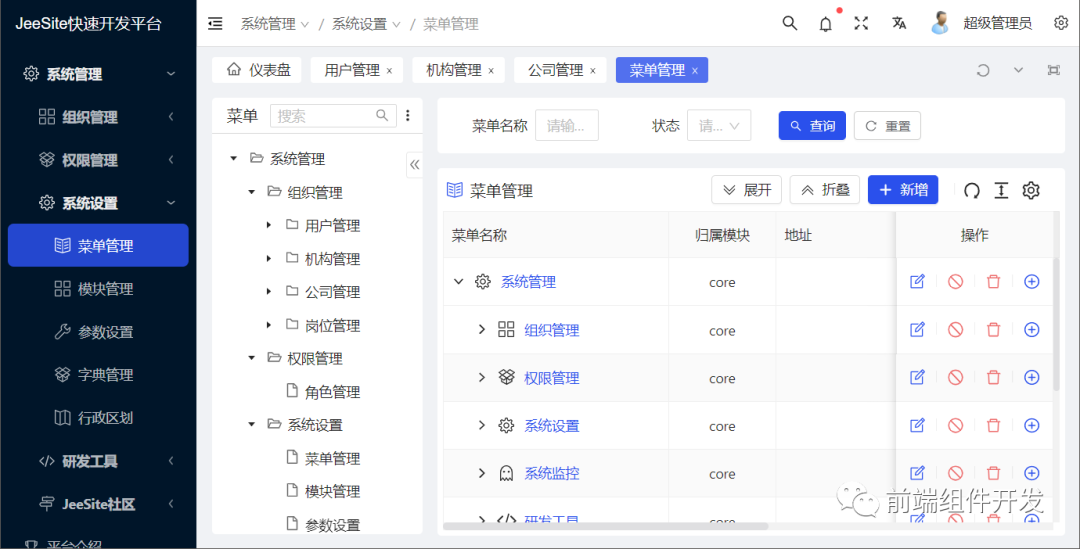Image resolution: width=1080 pixels, height=549 pixels.
Task: Expand 研发工具 in the sidebar
Action: pos(98,461)
